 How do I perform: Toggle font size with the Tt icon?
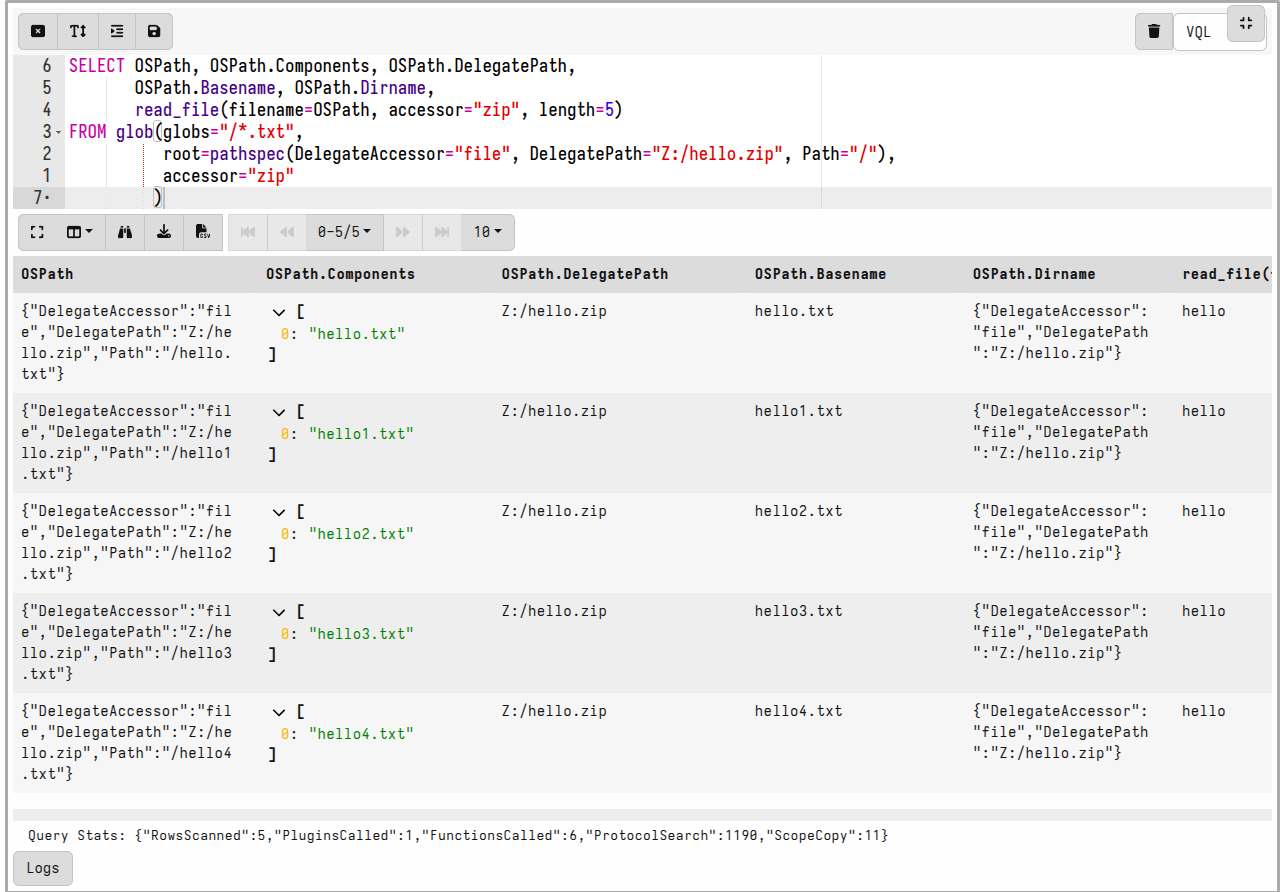coord(77,31)
